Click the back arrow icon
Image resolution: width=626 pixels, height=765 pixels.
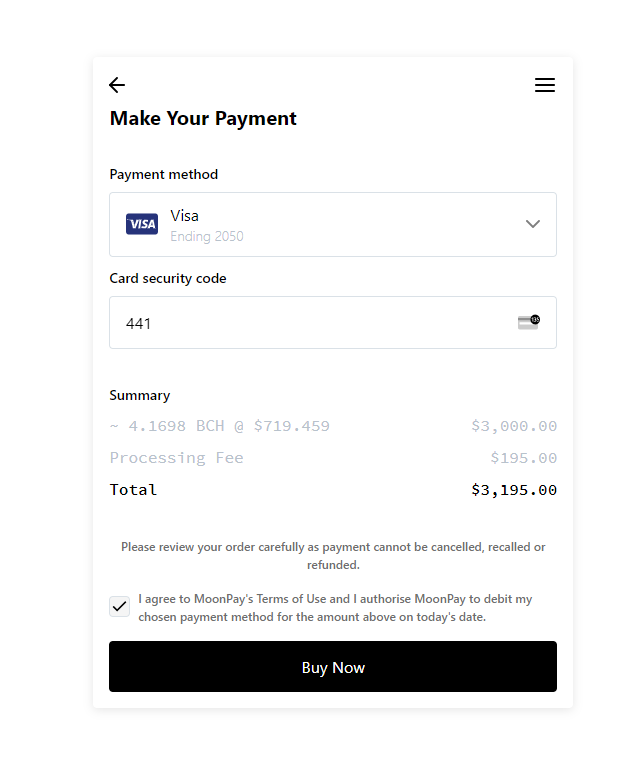tap(117, 85)
